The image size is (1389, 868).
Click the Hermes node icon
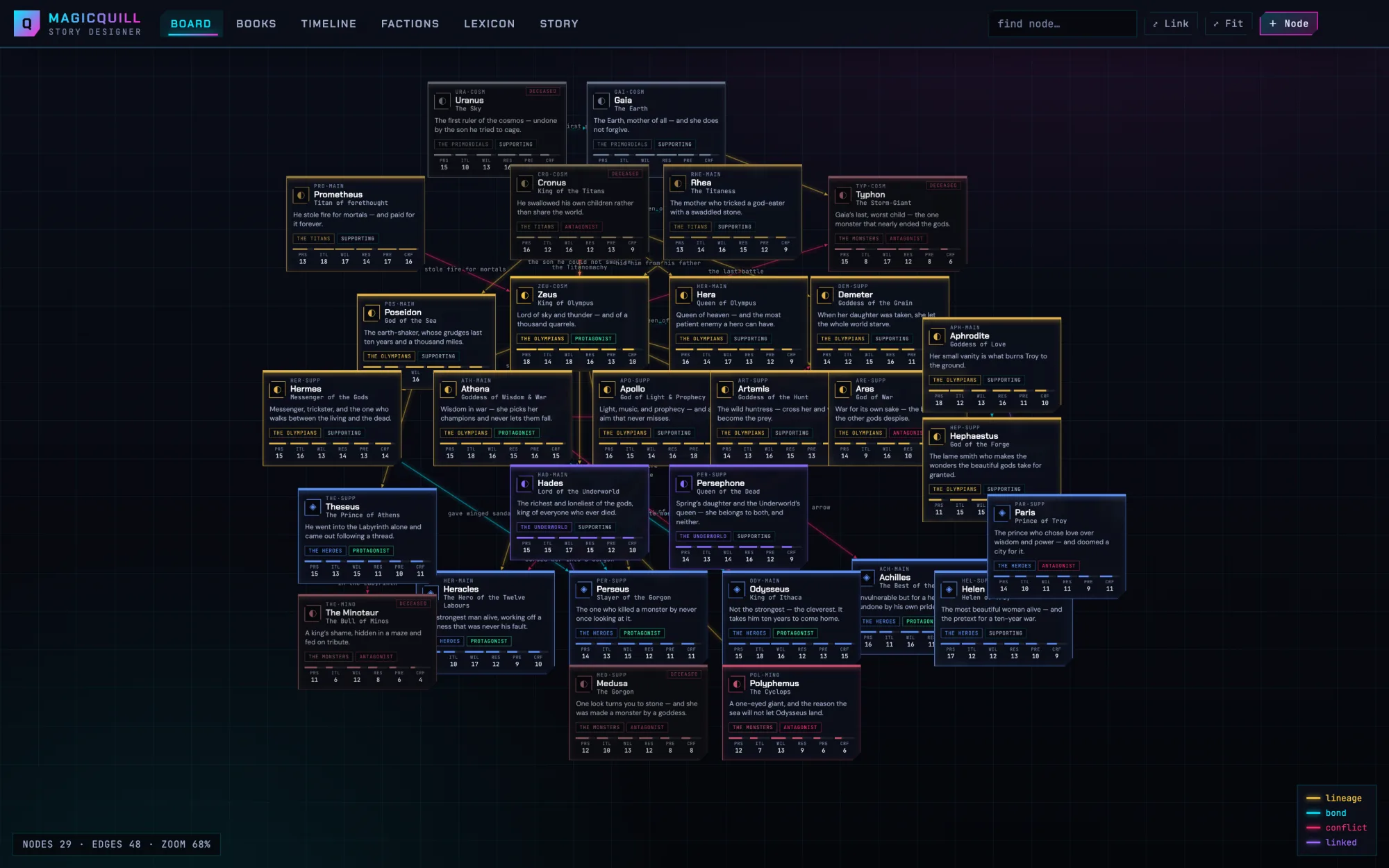(277, 390)
